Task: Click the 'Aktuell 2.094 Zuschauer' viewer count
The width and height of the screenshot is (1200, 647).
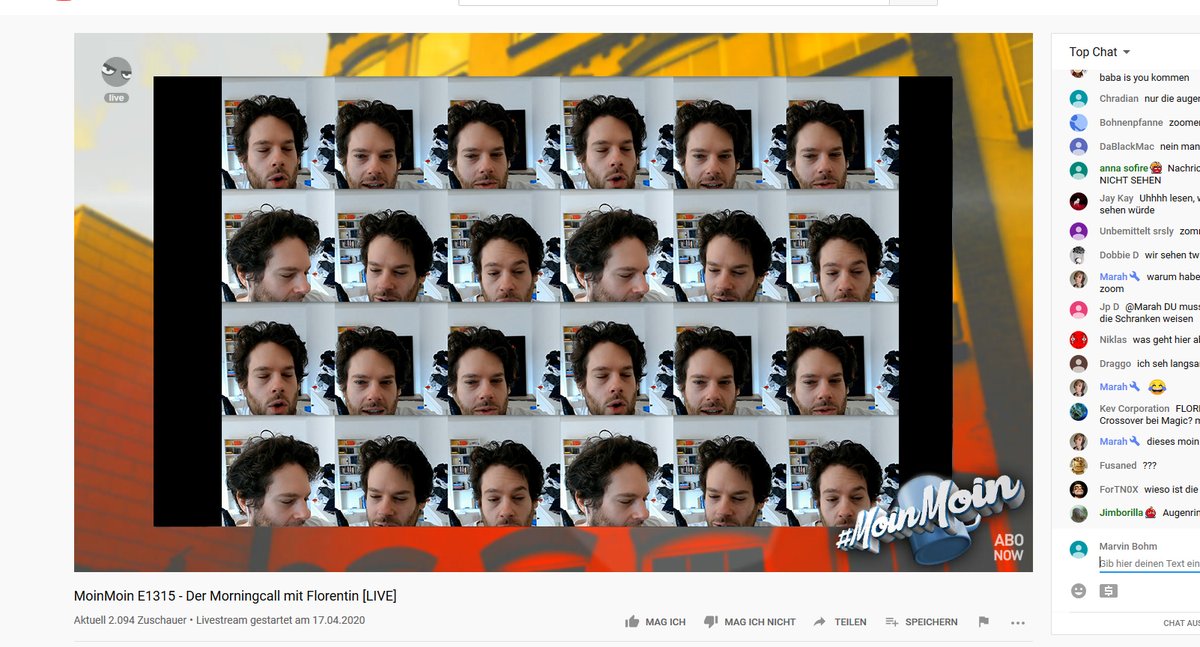Action: click(x=130, y=620)
